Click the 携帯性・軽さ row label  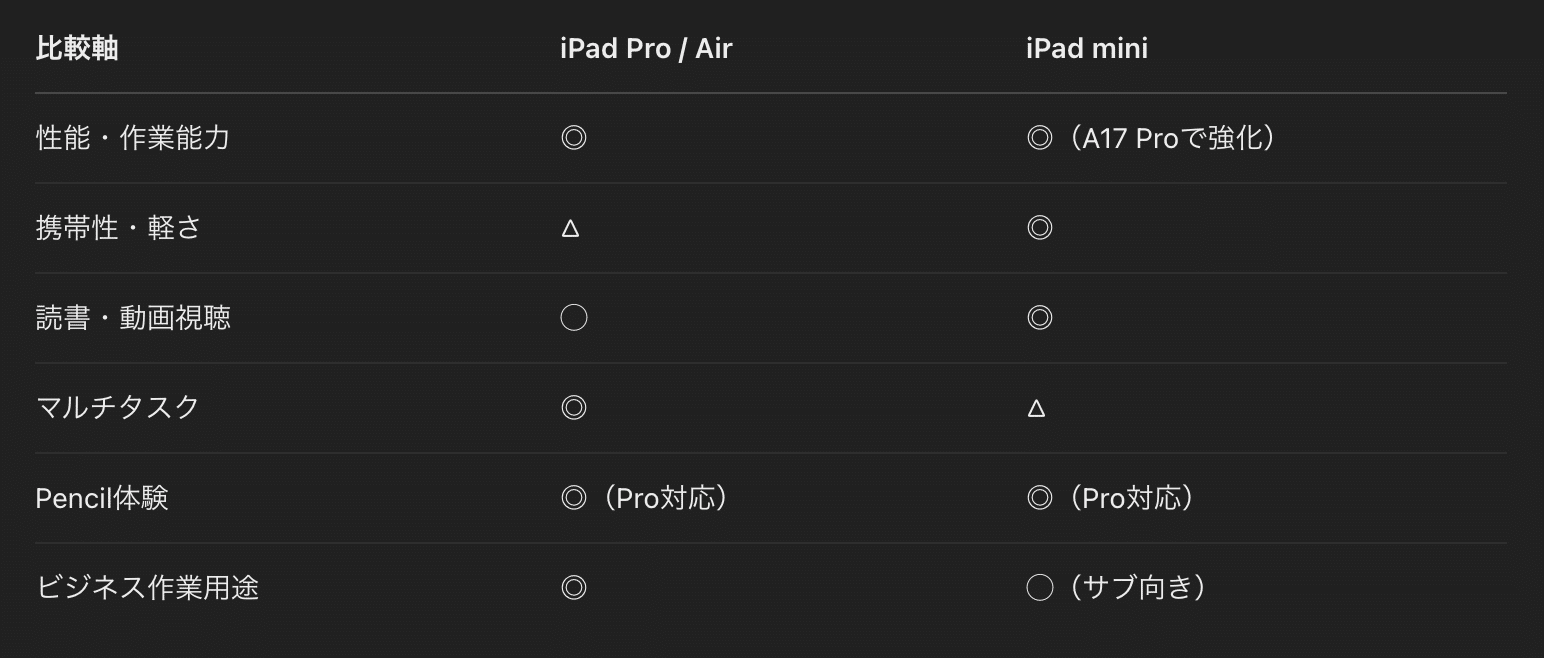pos(119,228)
